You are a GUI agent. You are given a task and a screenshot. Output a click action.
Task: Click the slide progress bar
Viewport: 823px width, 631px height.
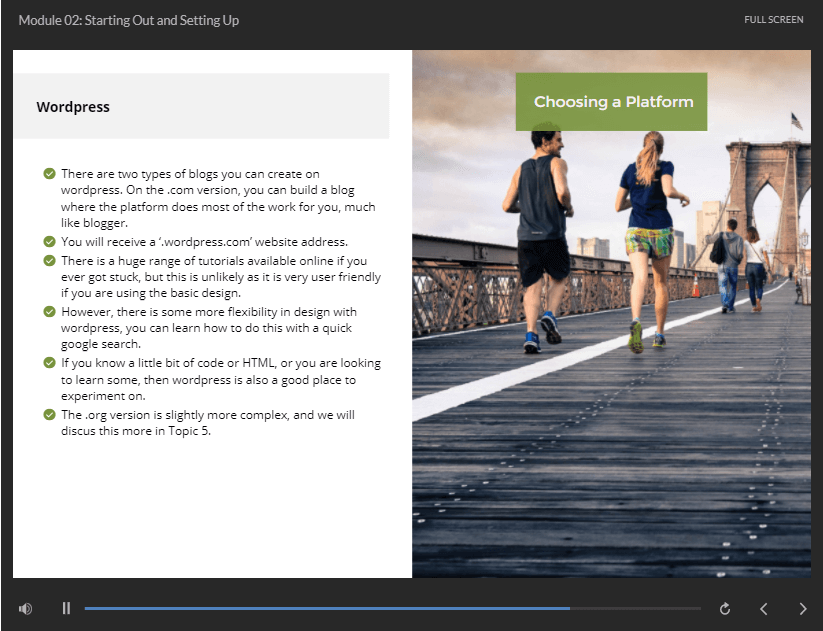coord(392,608)
